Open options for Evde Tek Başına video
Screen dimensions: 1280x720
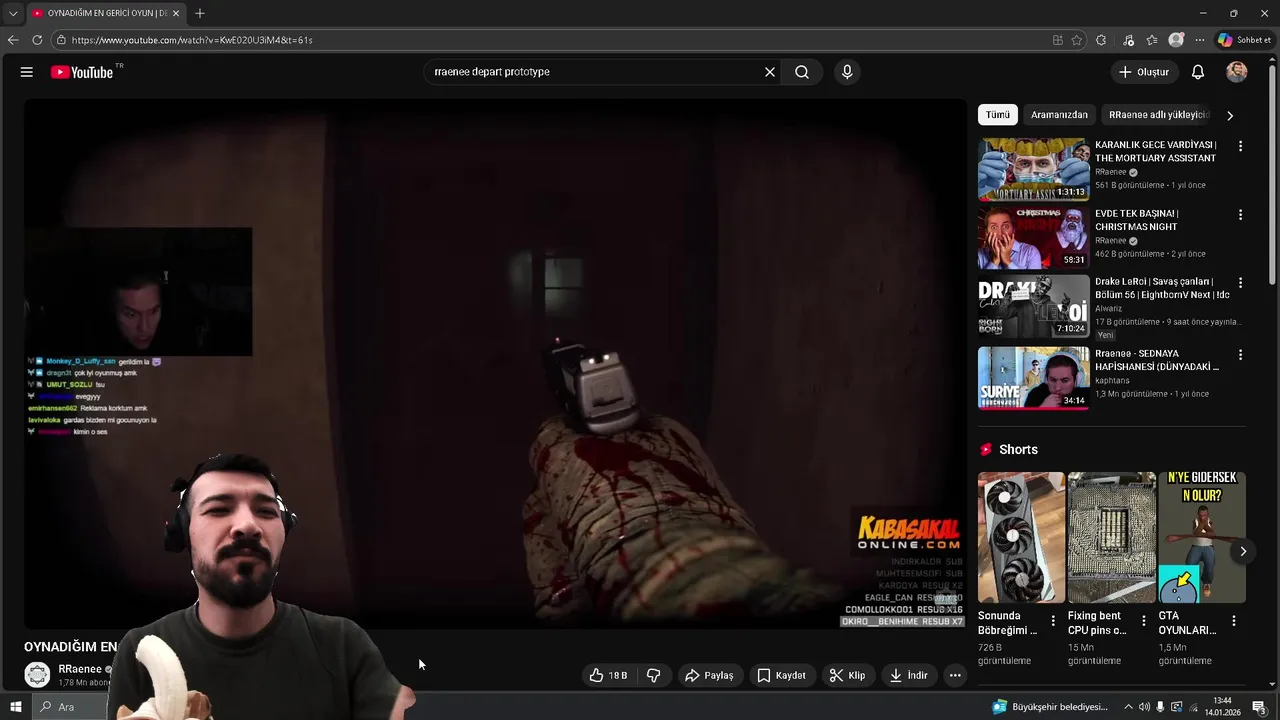tap(1240, 215)
